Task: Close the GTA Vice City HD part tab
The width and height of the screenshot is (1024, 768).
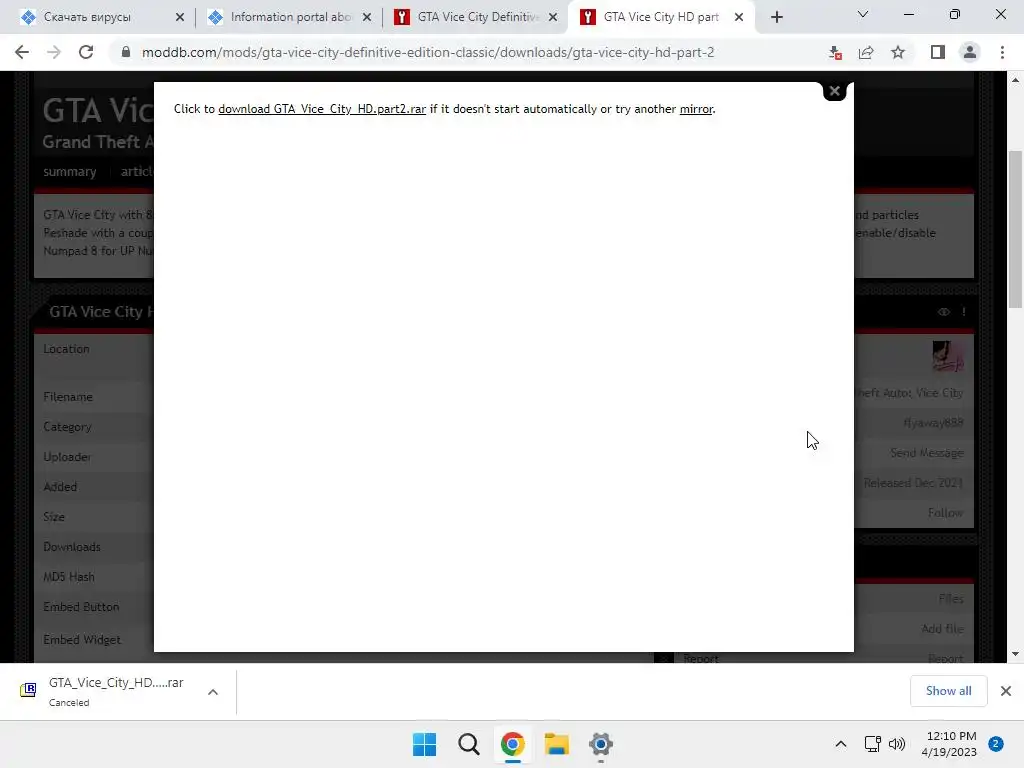Action: (x=739, y=17)
